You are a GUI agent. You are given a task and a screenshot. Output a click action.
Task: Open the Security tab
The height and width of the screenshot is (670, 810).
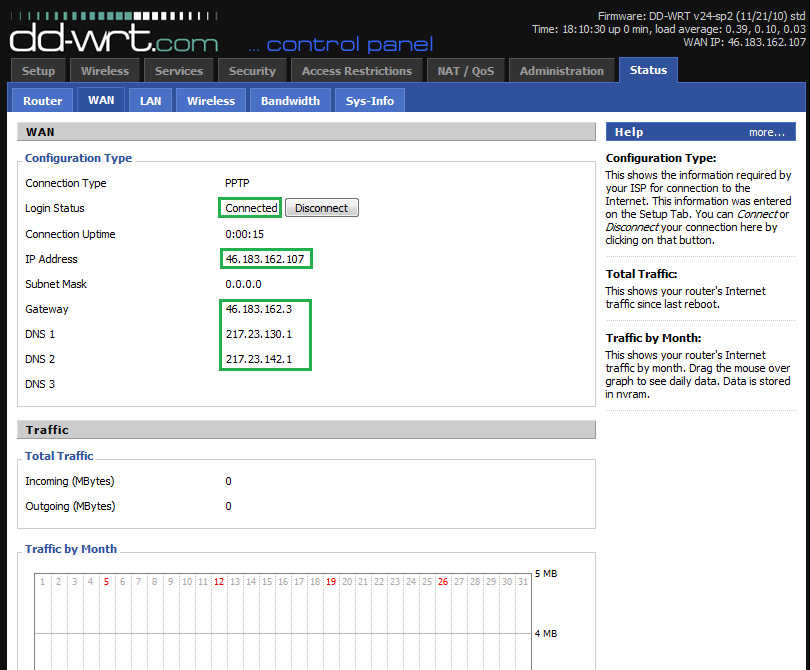pyautogui.click(x=252, y=71)
